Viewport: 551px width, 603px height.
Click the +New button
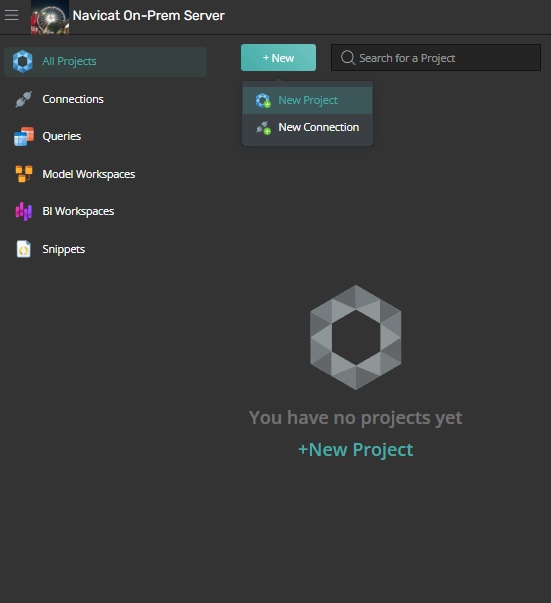click(x=278, y=58)
